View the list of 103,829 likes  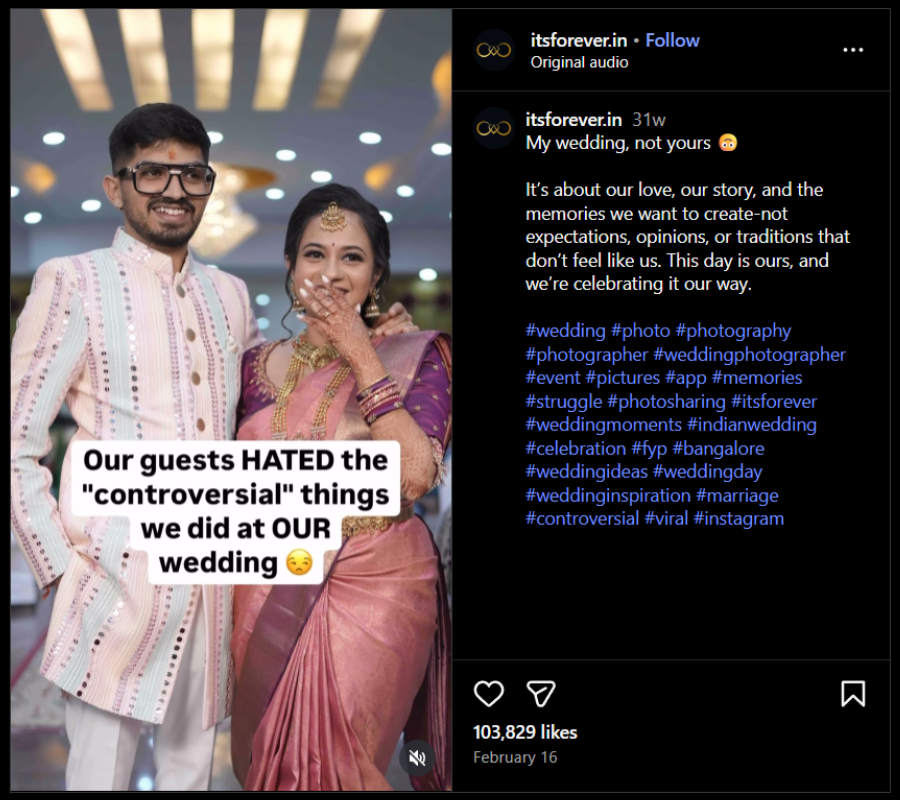tap(525, 732)
